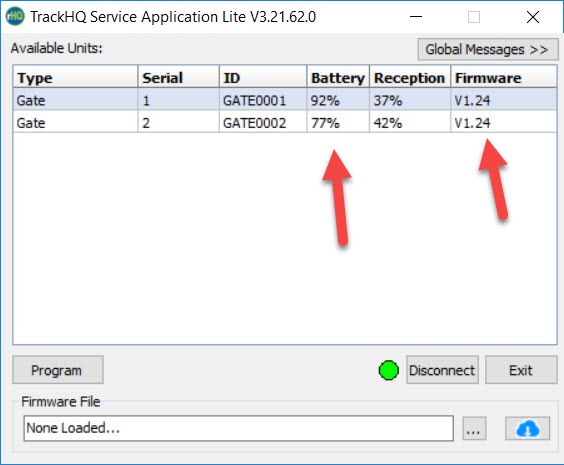
Task: Close the TrackHQ Service Application window
Action: 533,17
